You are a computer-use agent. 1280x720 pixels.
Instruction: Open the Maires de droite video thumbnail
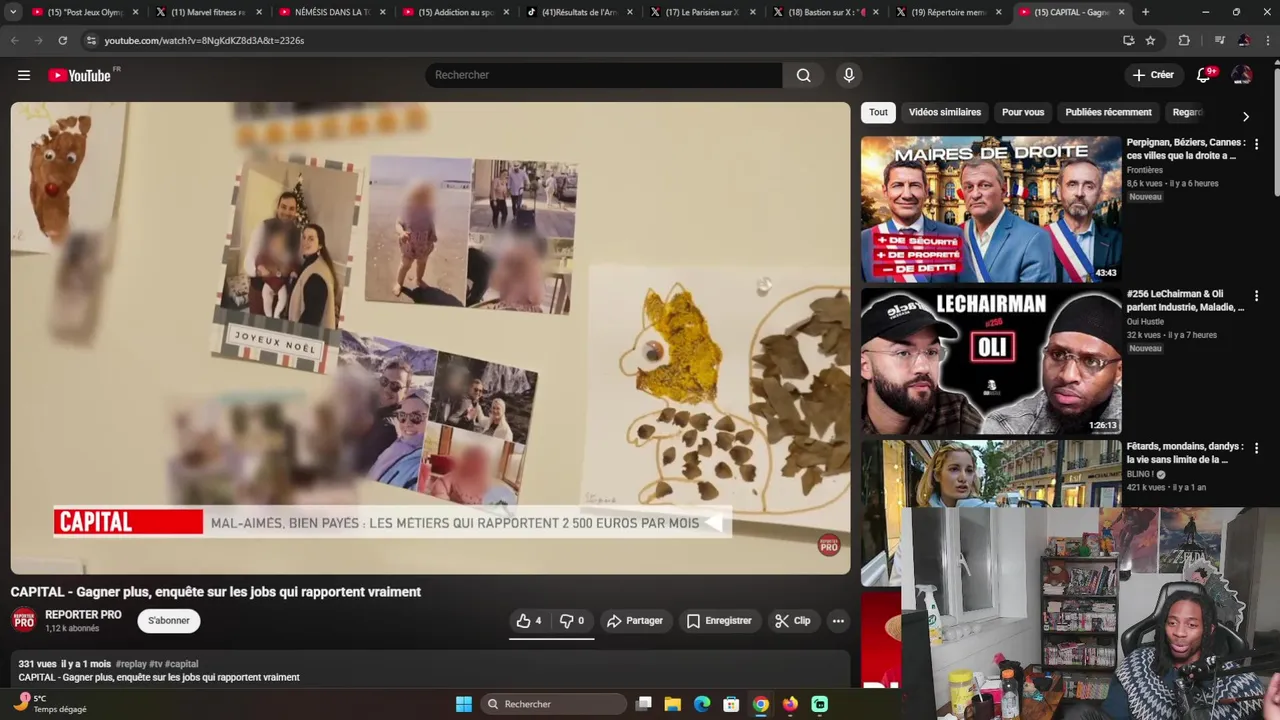point(991,209)
